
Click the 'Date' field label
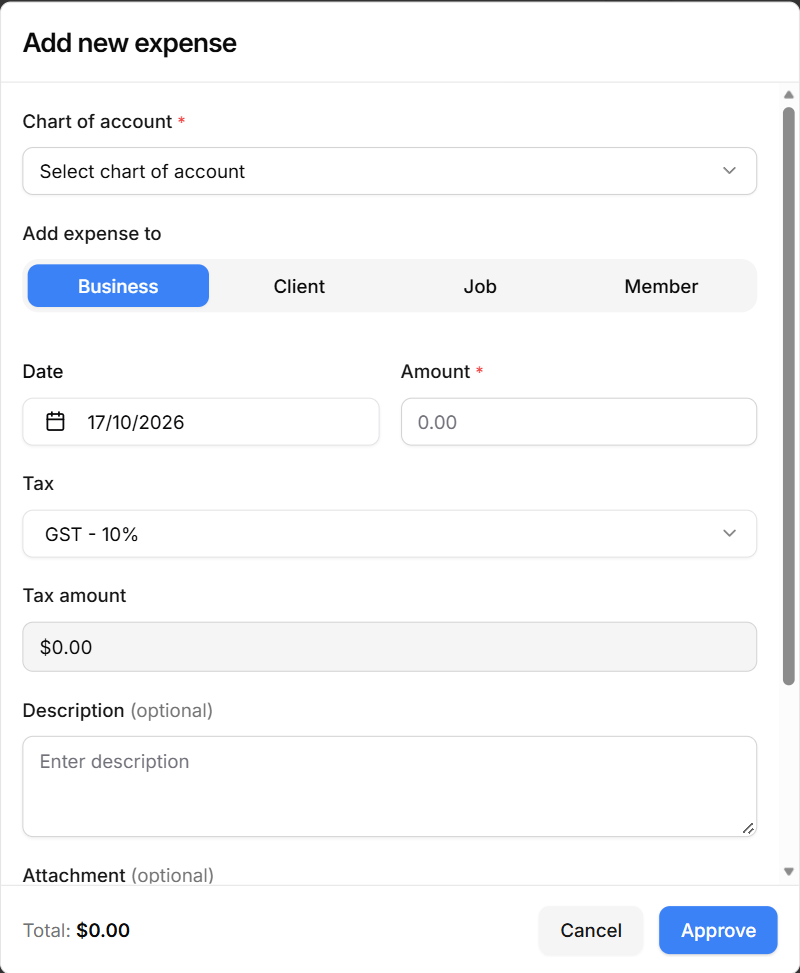(43, 372)
